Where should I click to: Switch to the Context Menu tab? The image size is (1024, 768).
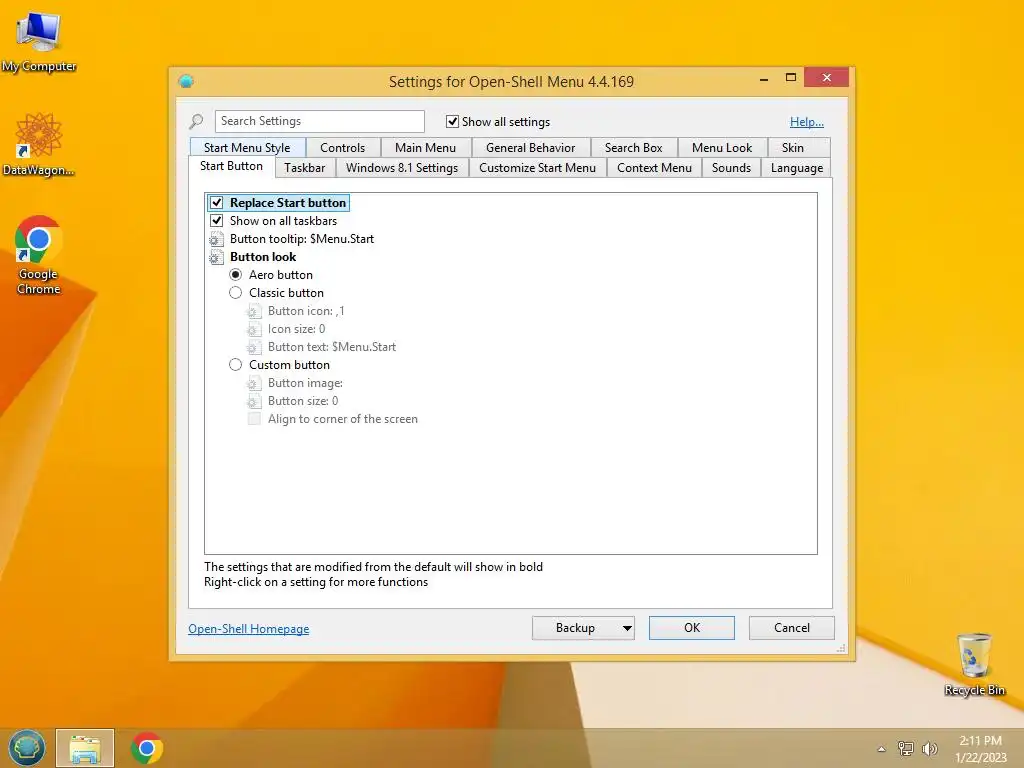(x=654, y=168)
